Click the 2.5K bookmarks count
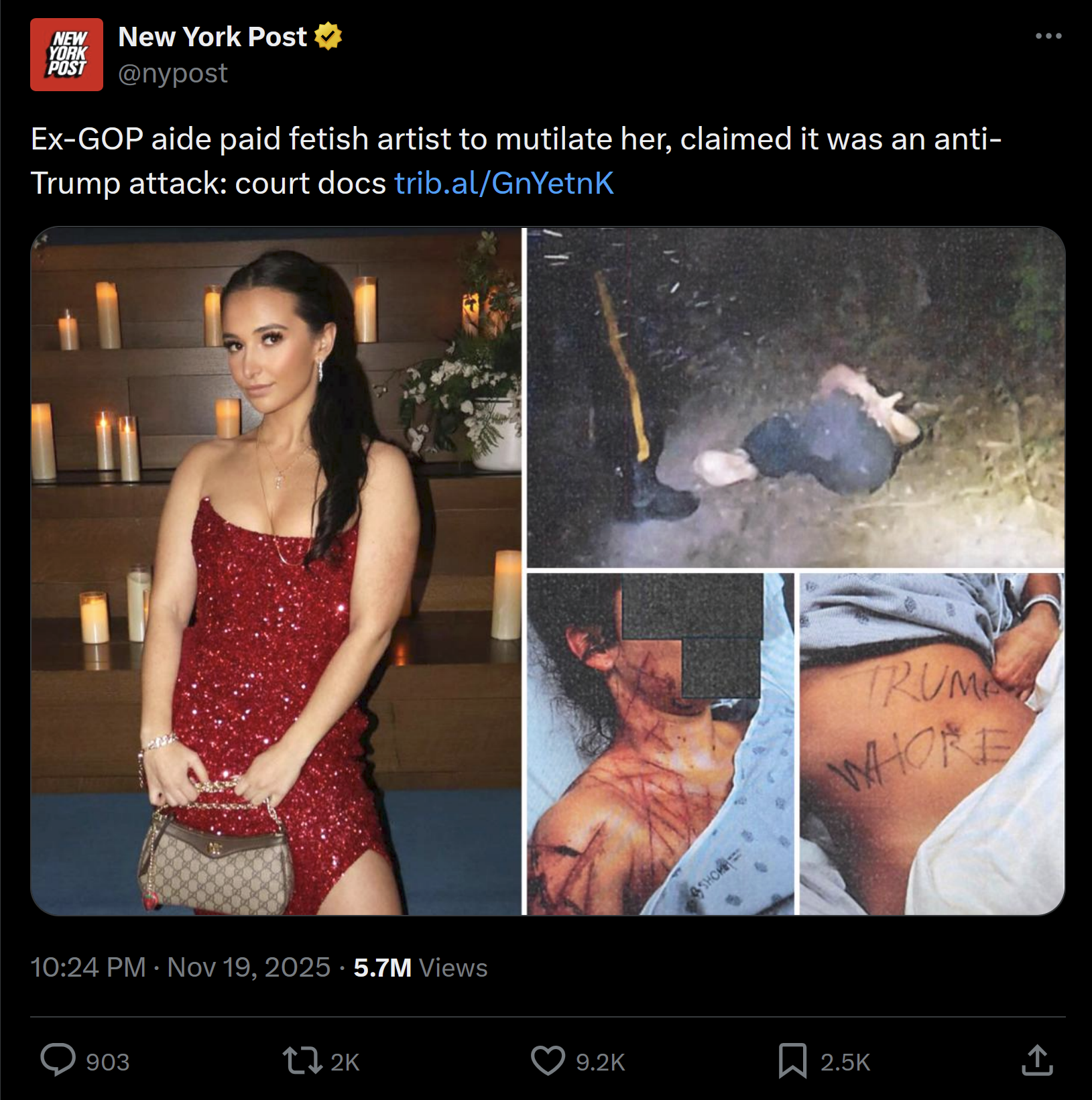 [845, 1062]
